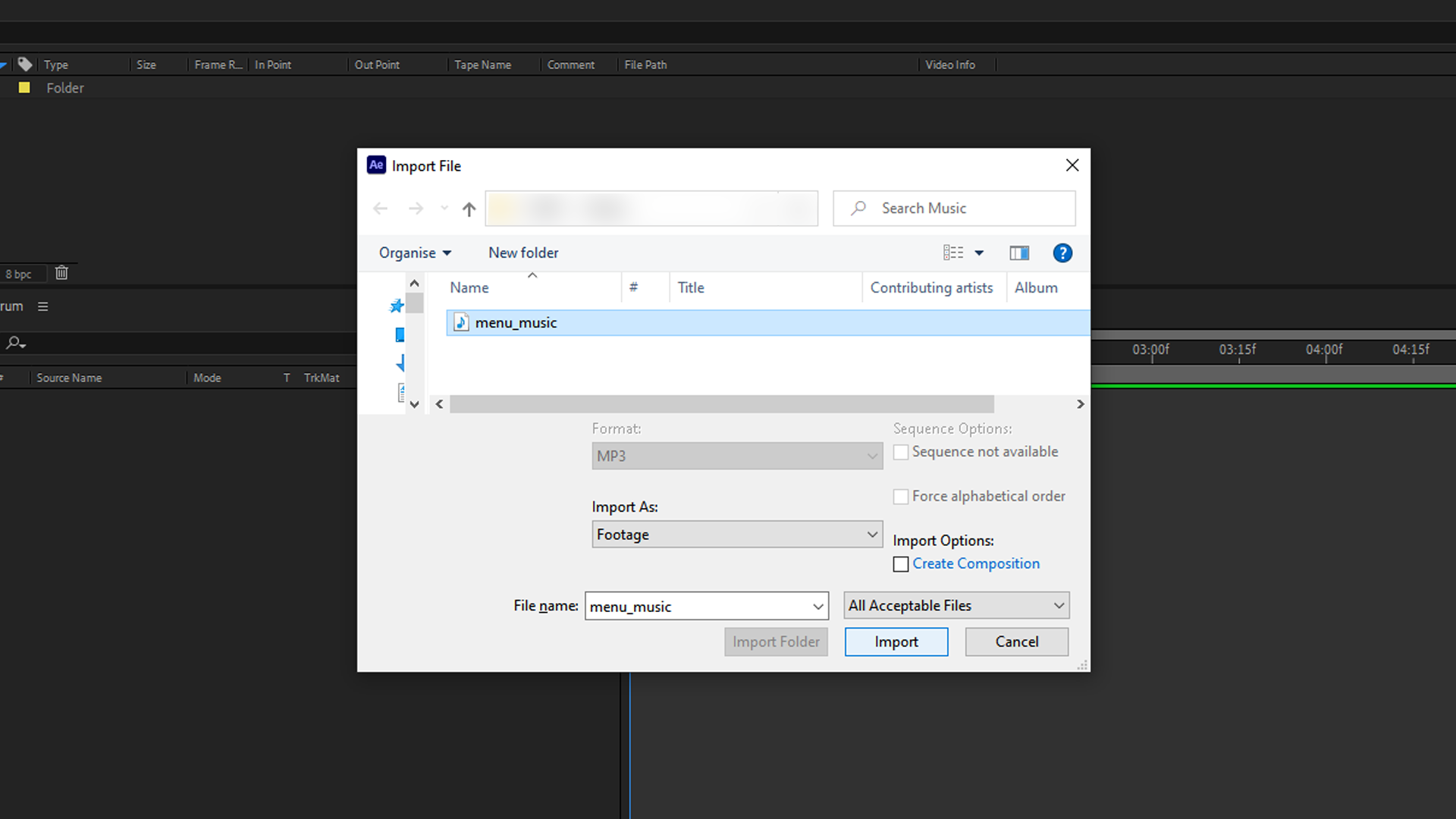Click the blurred address path bar

point(651,209)
